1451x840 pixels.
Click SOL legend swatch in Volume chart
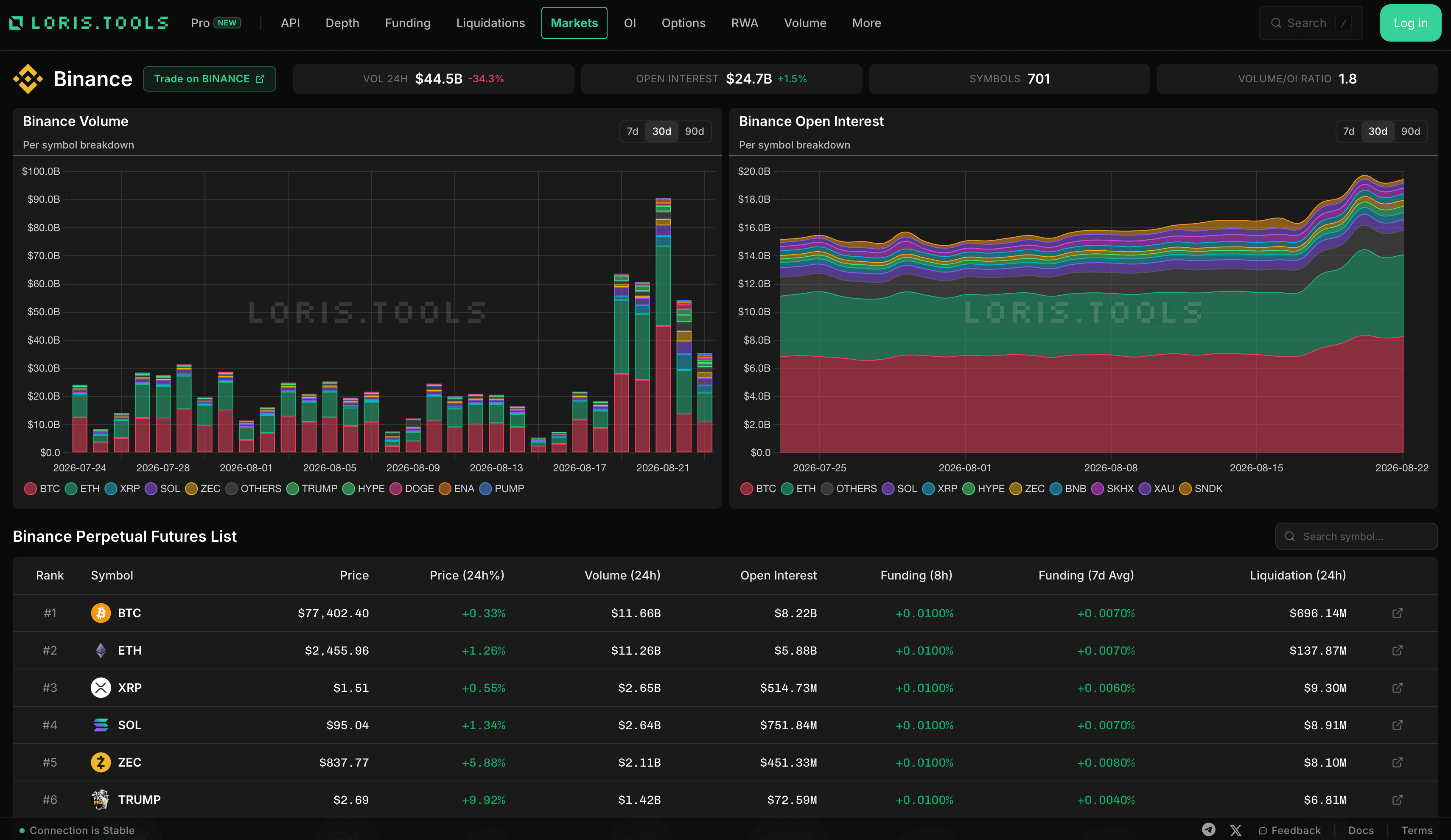(151, 489)
